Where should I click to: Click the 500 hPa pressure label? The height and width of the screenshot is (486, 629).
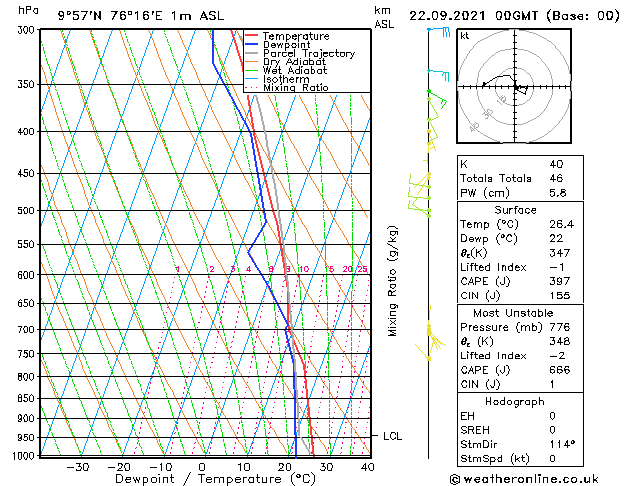(x=26, y=211)
